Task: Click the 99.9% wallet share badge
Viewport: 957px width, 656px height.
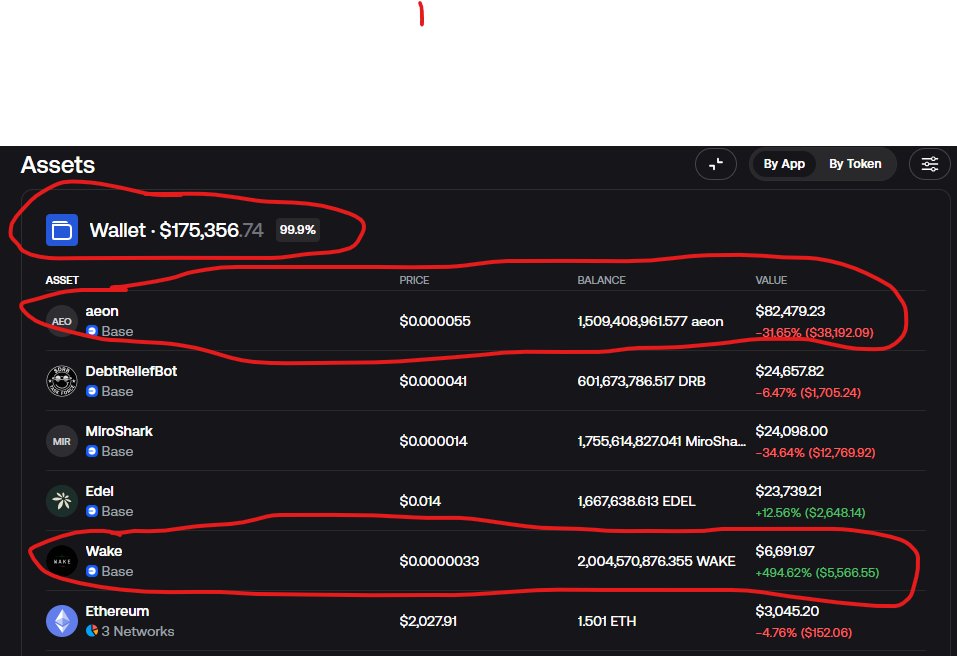Action: pyautogui.click(x=297, y=230)
